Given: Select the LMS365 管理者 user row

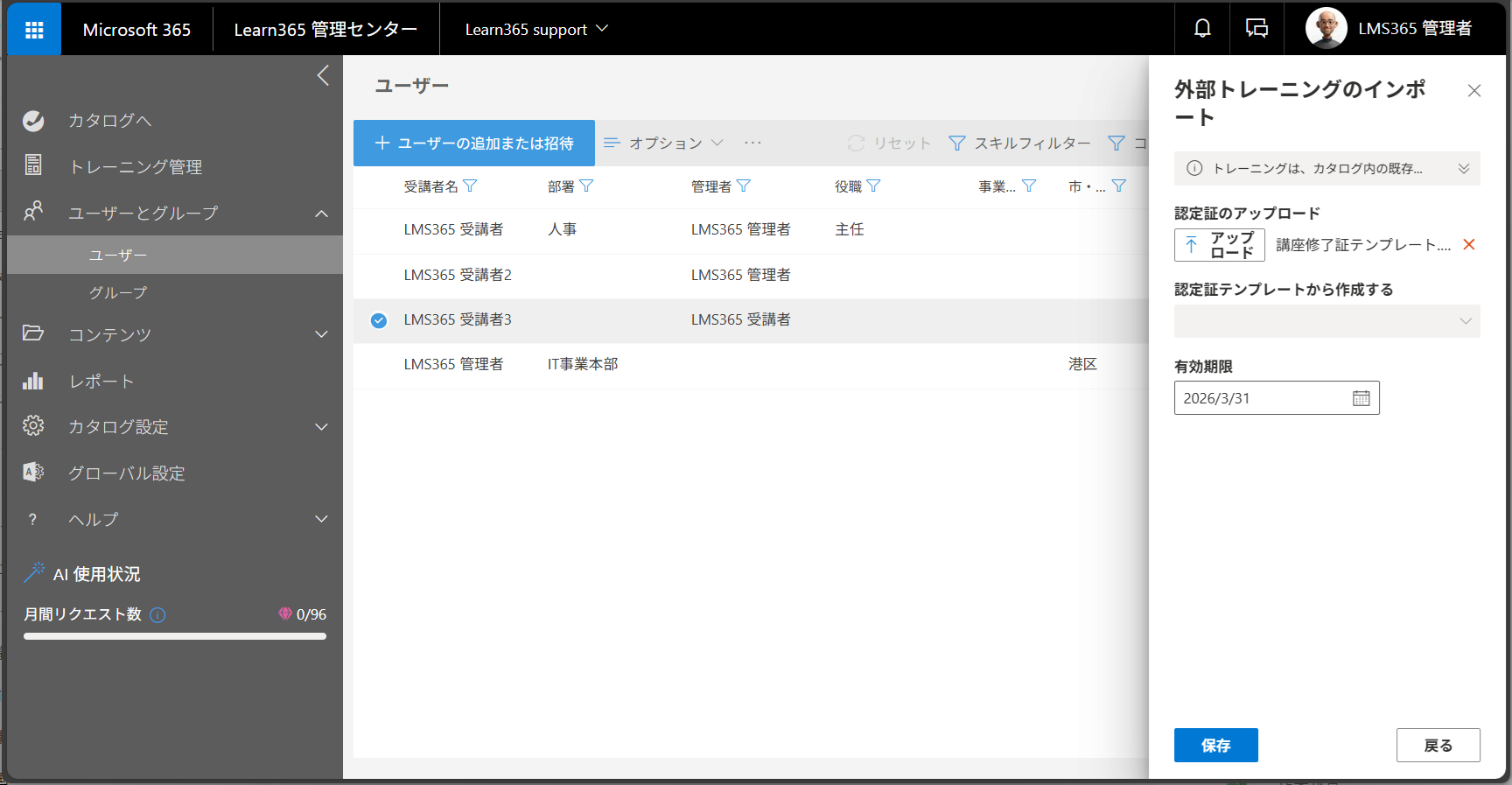Looking at the screenshot, I should (751, 364).
